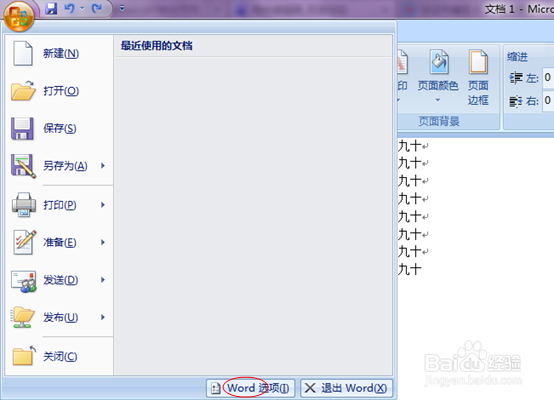Click the 页面边框 page icon
Viewport: 554px width, 400px height.
[478, 62]
